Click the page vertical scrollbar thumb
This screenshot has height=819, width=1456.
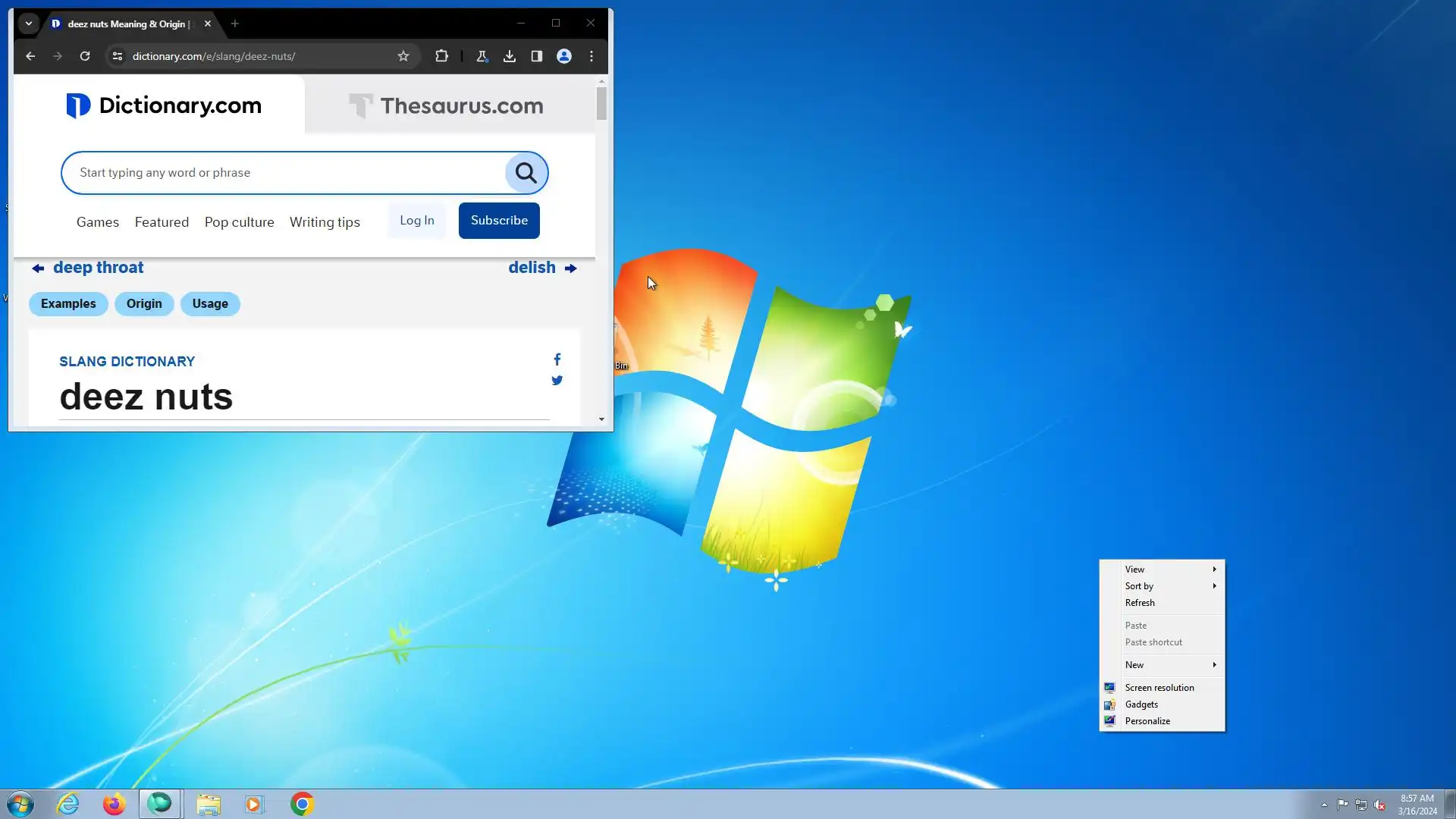point(601,103)
